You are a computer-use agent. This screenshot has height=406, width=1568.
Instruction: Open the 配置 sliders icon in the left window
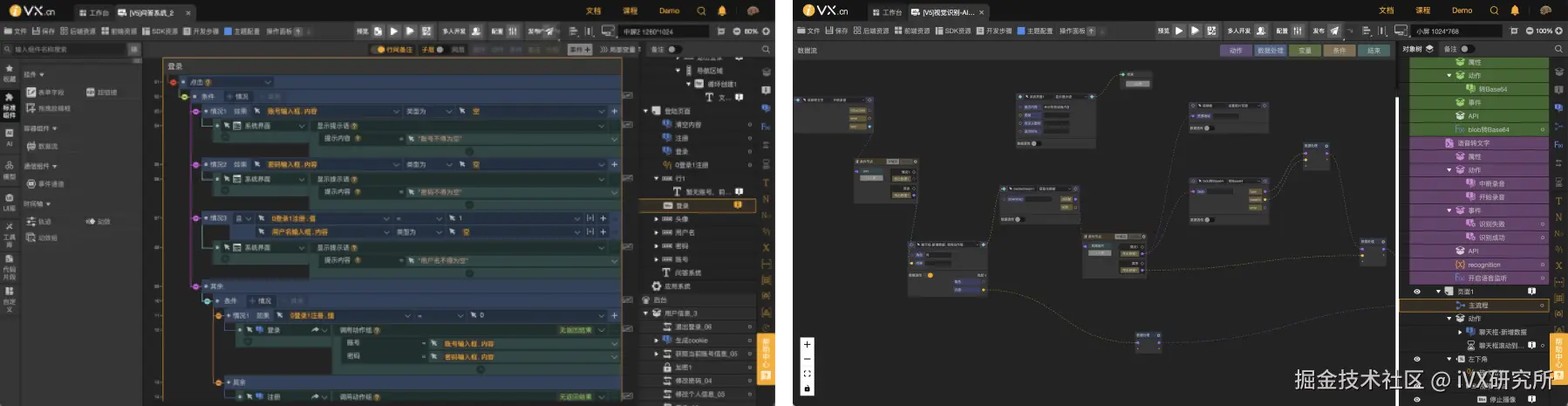click(513, 31)
